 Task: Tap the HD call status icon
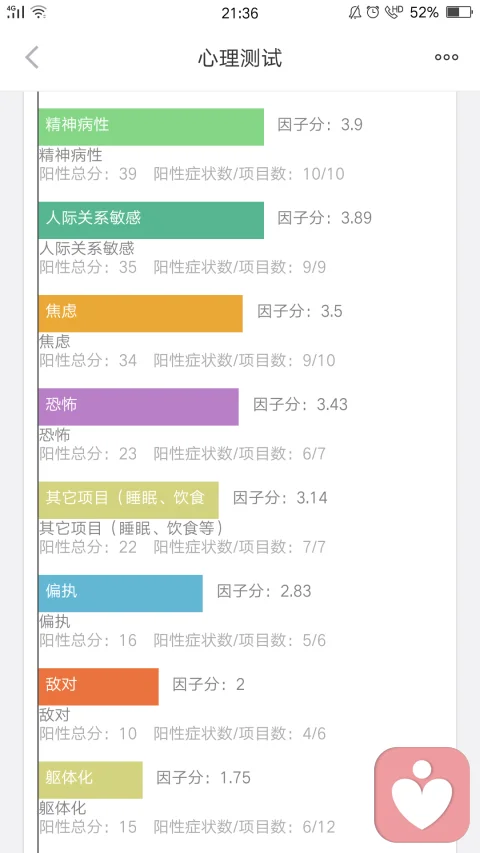393,12
